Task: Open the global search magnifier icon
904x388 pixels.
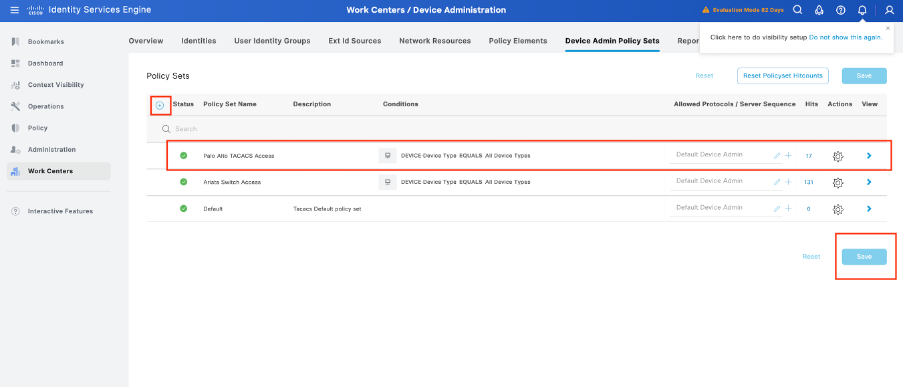Action: pos(797,10)
